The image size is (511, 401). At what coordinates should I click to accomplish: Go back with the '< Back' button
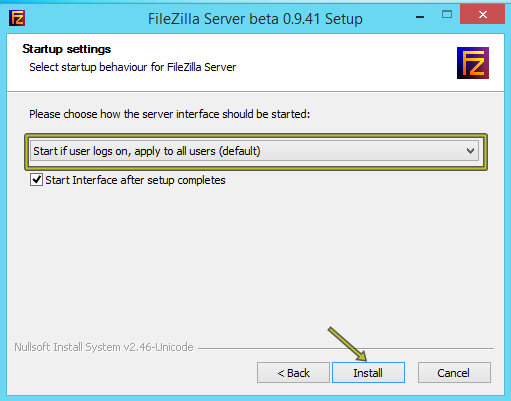293,373
